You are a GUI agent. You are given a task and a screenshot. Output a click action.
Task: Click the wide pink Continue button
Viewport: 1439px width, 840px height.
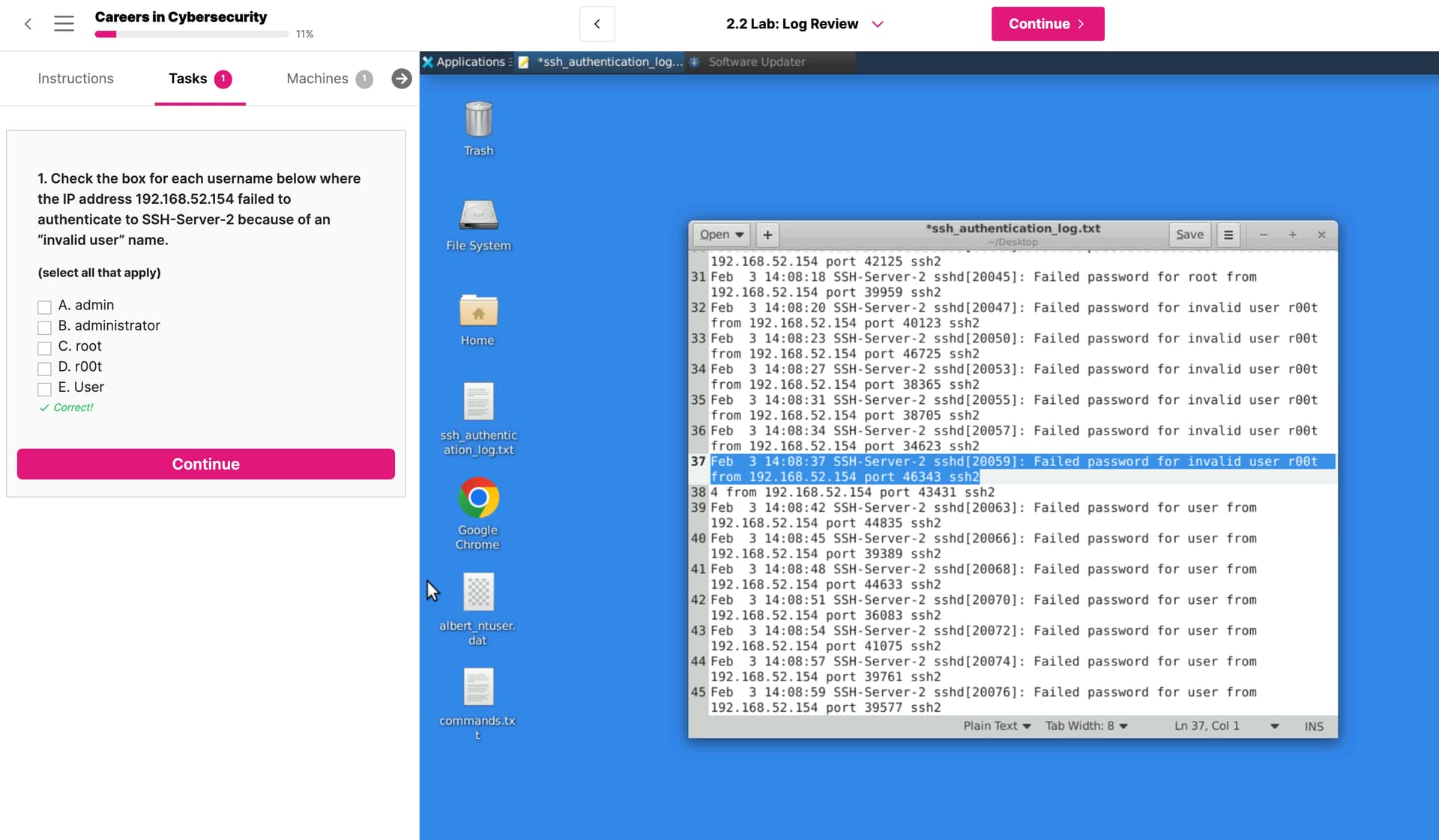tap(206, 464)
